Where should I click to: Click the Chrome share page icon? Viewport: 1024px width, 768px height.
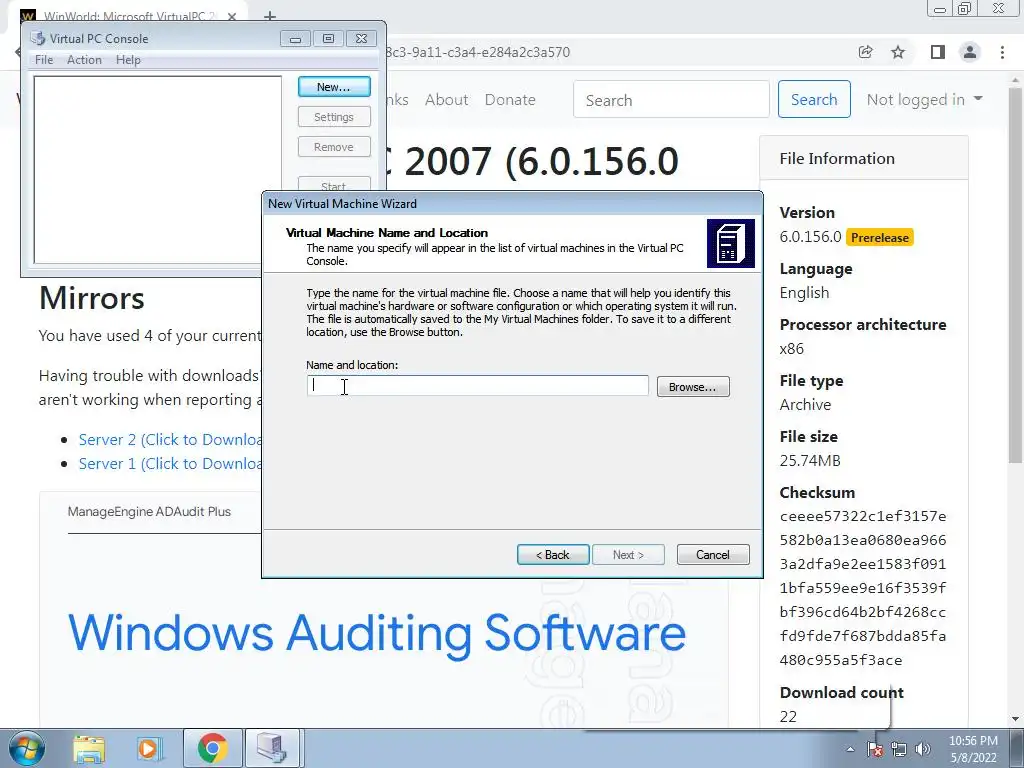click(x=865, y=52)
